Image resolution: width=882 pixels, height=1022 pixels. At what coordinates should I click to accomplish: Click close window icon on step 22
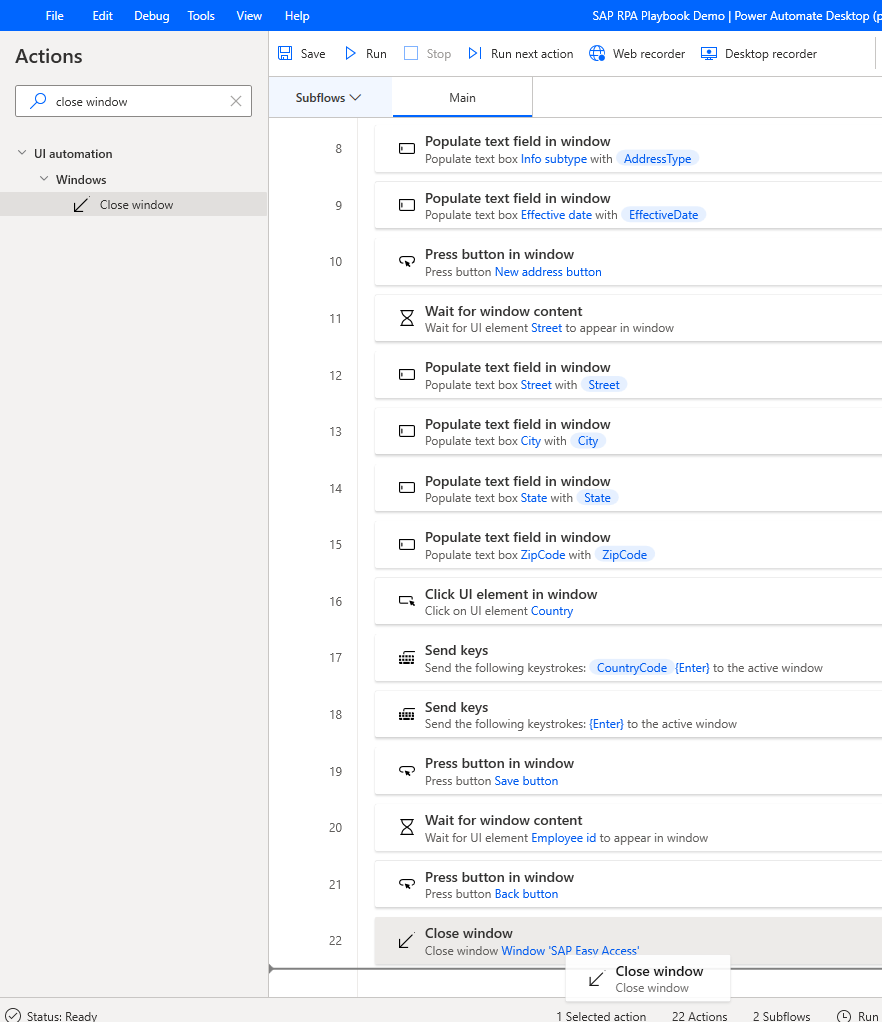coord(406,941)
